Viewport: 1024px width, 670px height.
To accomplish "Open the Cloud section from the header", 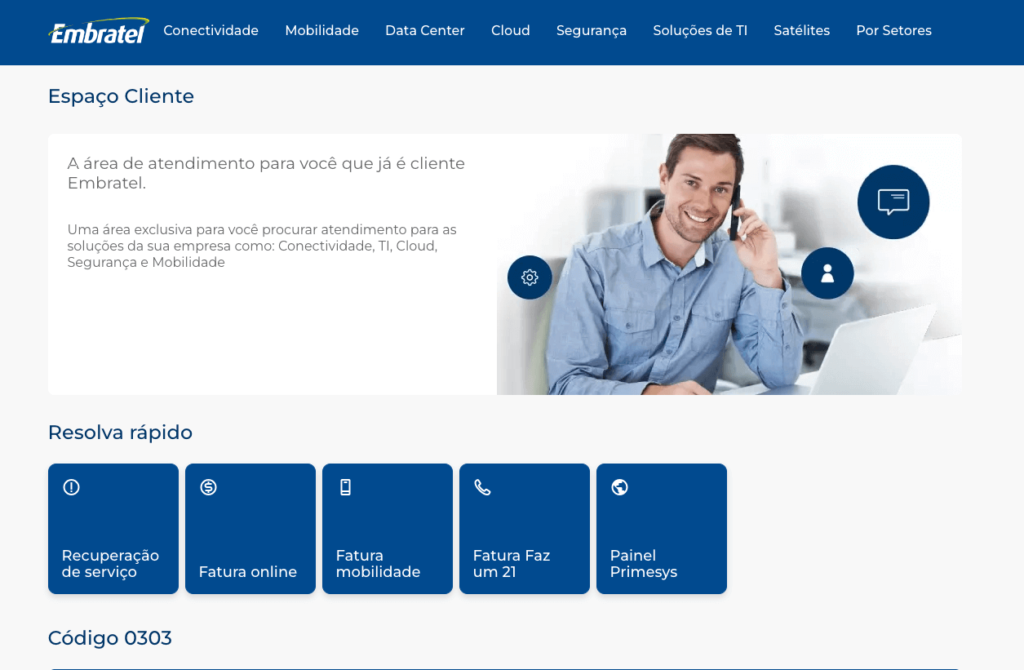I will 510,30.
